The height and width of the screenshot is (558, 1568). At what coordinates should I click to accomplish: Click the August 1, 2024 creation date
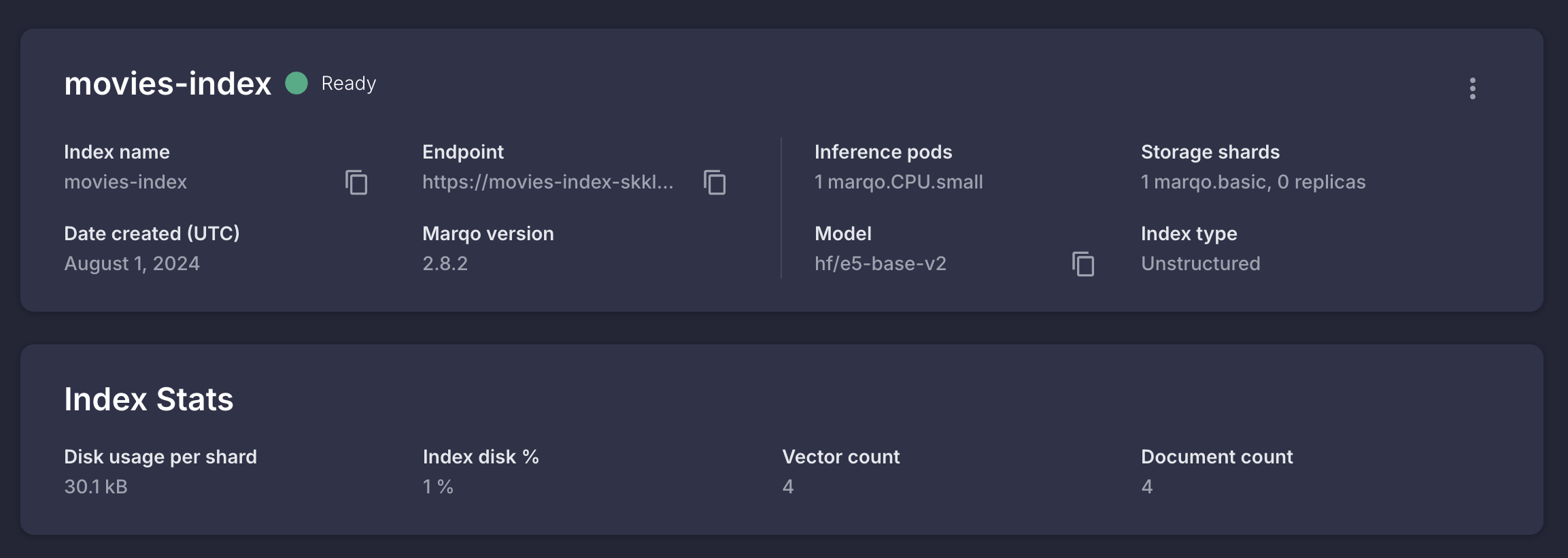[x=132, y=264]
